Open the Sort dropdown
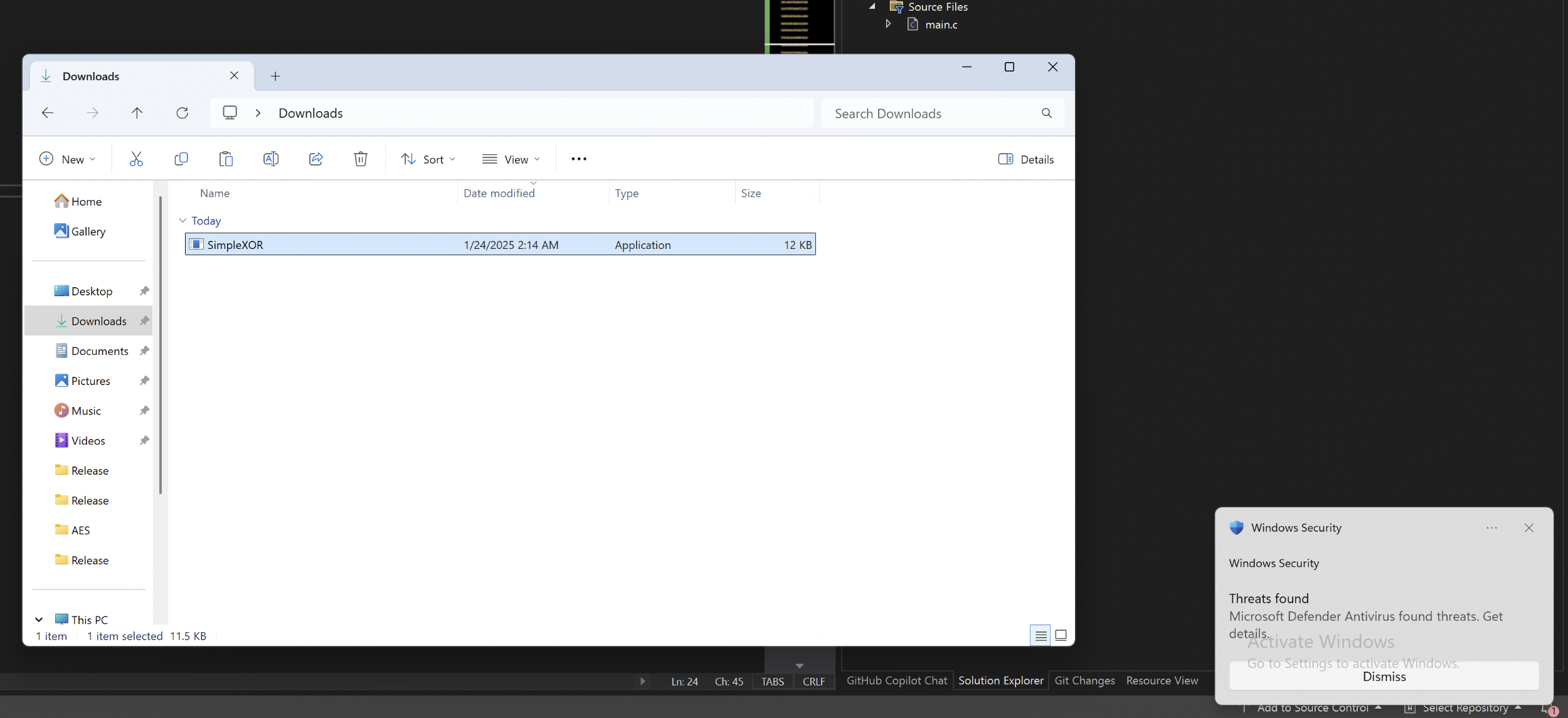The height and width of the screenshot is (718, 1568). point(428,159)
